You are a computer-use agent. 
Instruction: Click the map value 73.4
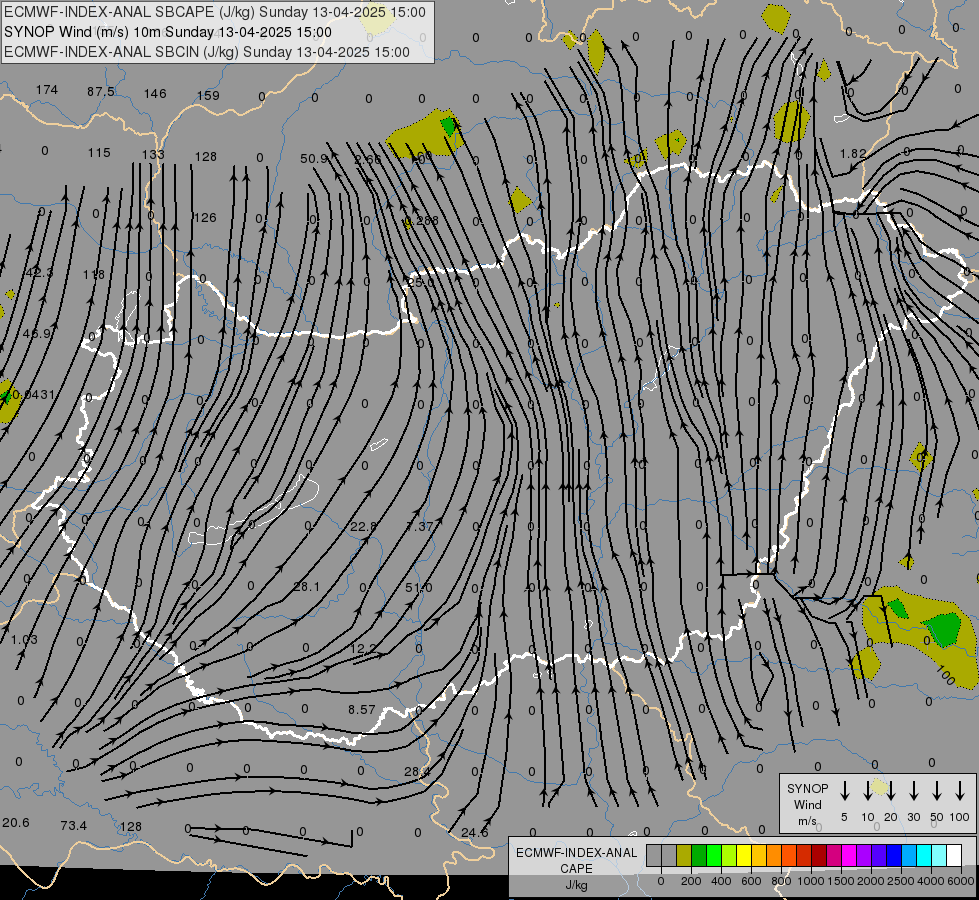(73, 826)
